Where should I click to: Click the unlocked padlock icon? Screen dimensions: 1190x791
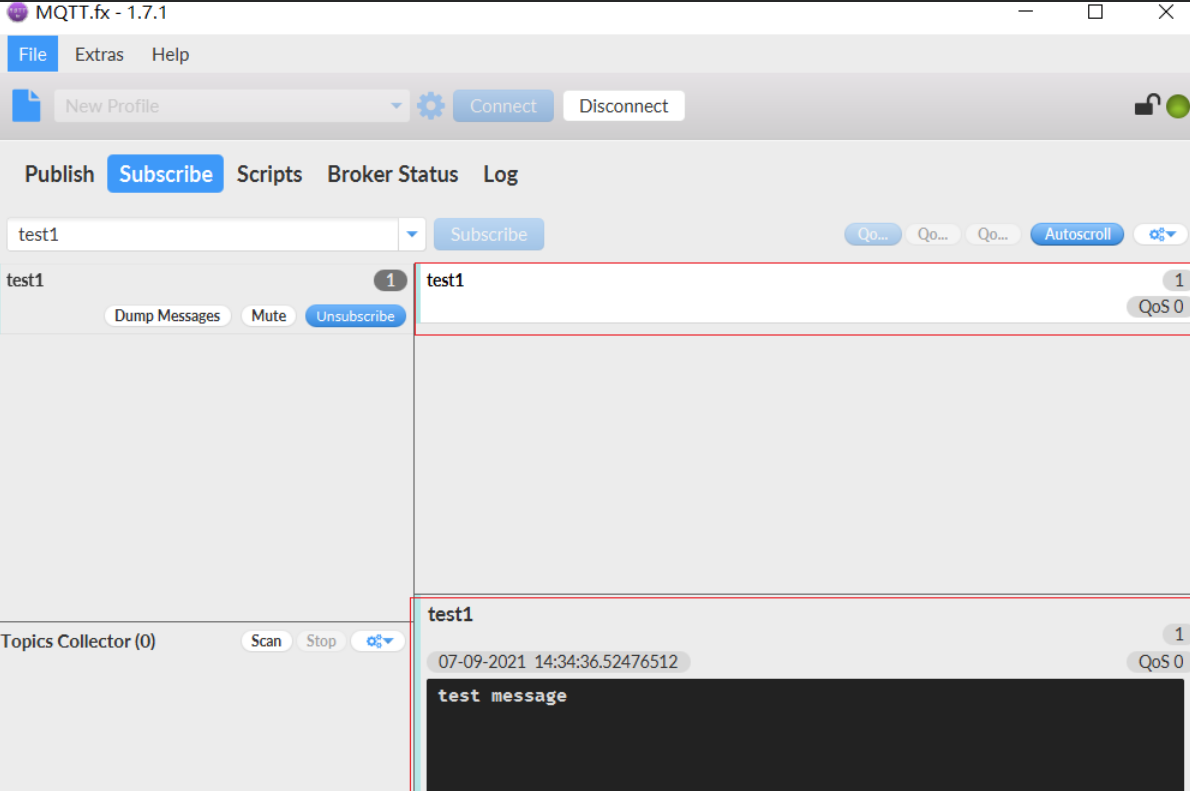pos(1147,105)
